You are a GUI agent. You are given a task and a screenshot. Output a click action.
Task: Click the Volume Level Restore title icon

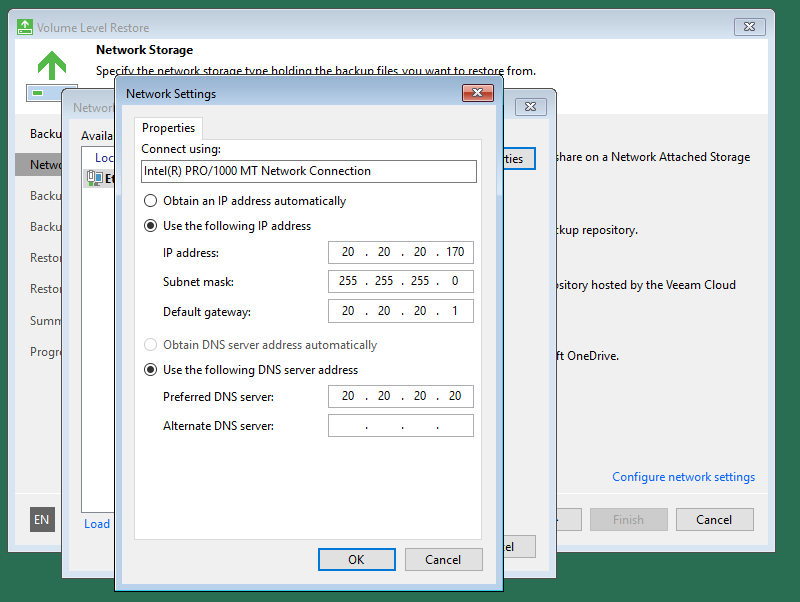pyautogui.click(x=24, y=27)
